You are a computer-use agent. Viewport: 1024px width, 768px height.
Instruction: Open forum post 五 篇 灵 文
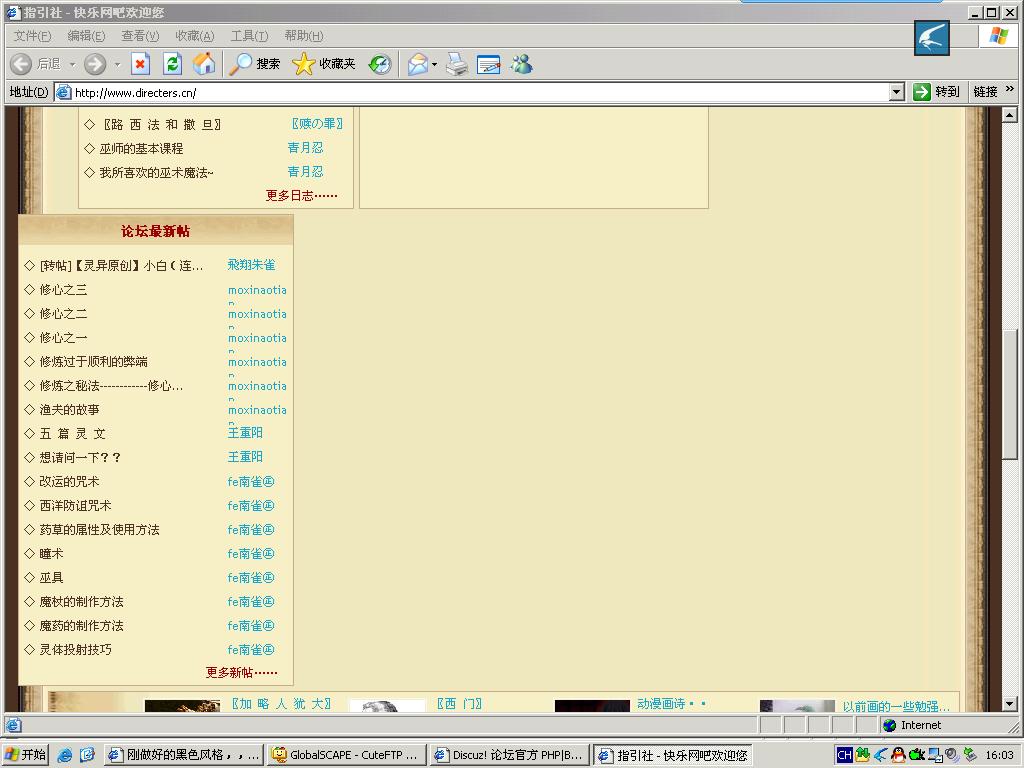(x=72, y=434)
